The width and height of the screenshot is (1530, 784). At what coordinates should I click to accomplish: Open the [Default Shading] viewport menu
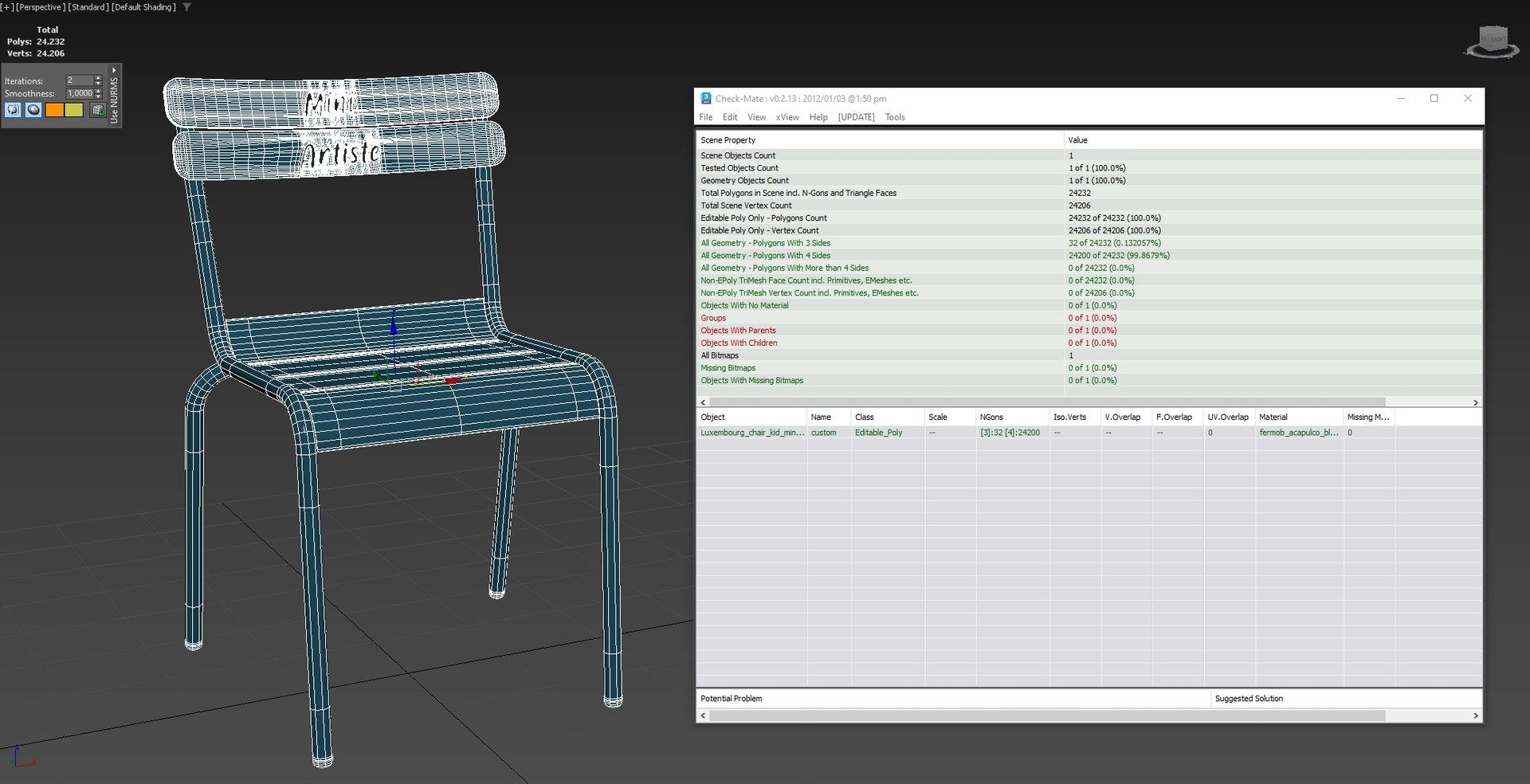click(144, 7)
